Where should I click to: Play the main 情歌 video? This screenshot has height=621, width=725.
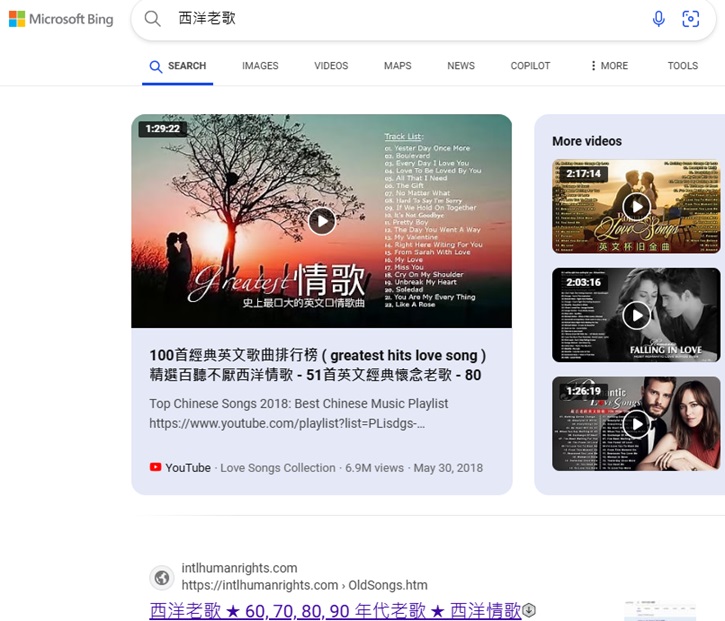coord(321,221)
